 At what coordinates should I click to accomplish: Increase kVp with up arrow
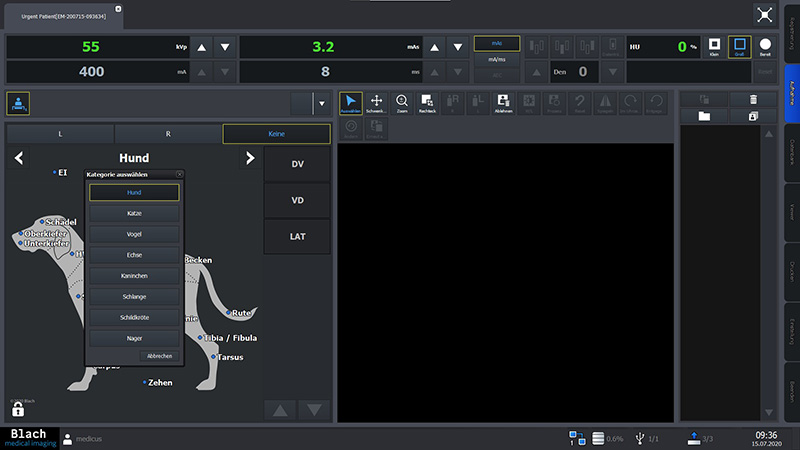203,47
